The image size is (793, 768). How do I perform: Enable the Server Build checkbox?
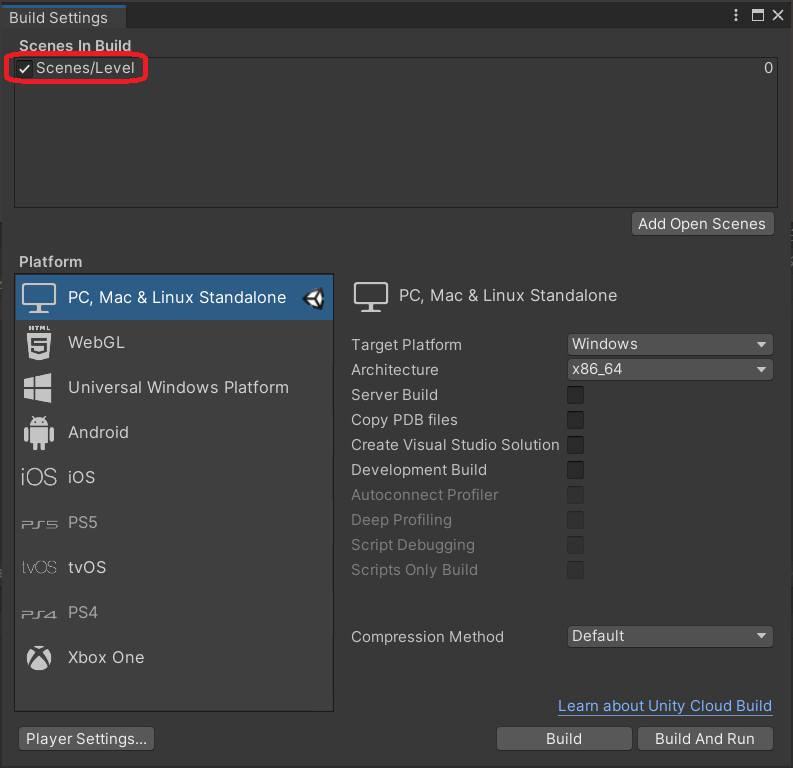click(575, 395)
